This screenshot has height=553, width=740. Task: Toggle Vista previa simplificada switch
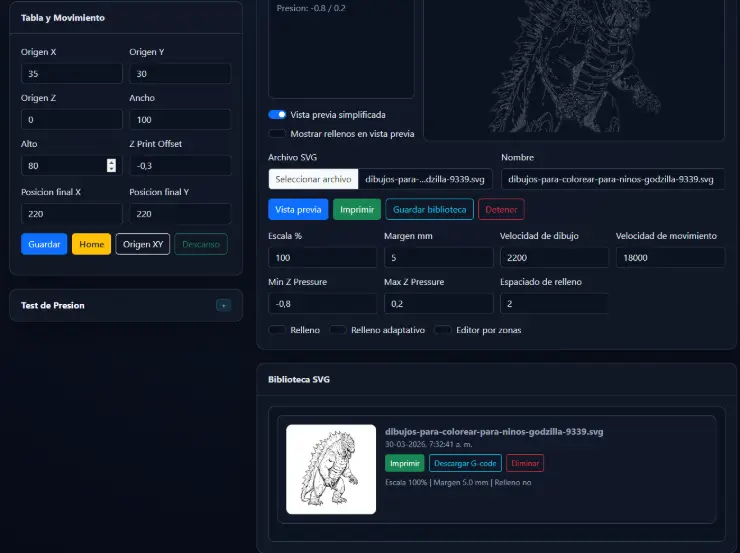(277, 115)
